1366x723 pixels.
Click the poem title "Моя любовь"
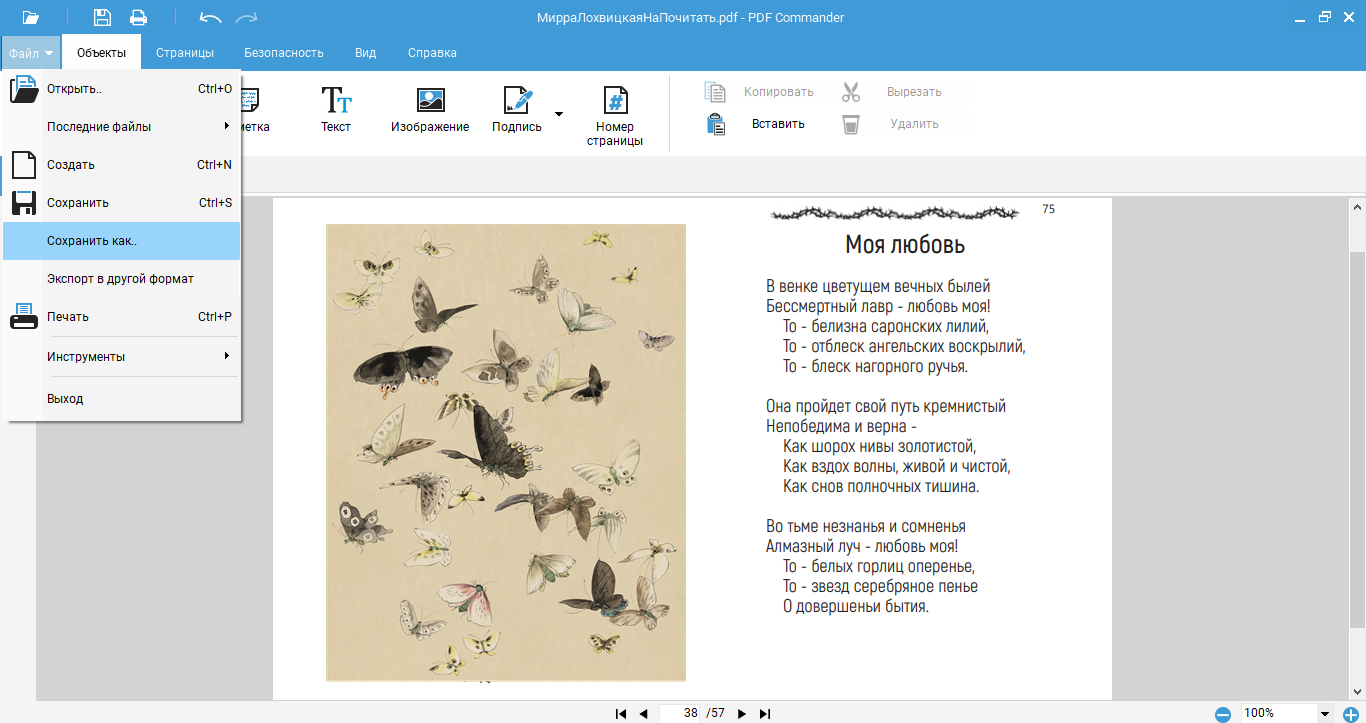(x=905, y=245)
